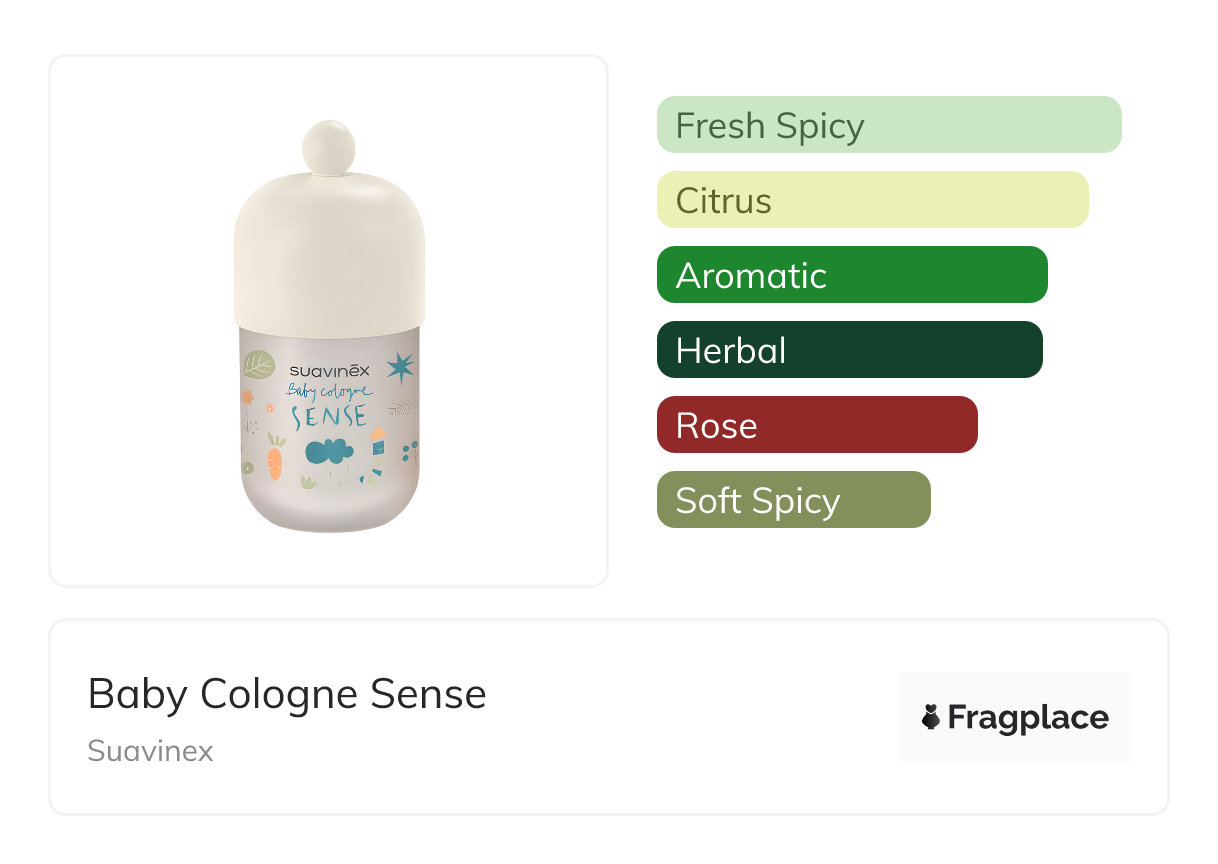The height and width of the screenshot is (864, 1218).
Task: Click the SENSE lettering on the bottle
Action: pyautogui.click(x=328, y=415)
